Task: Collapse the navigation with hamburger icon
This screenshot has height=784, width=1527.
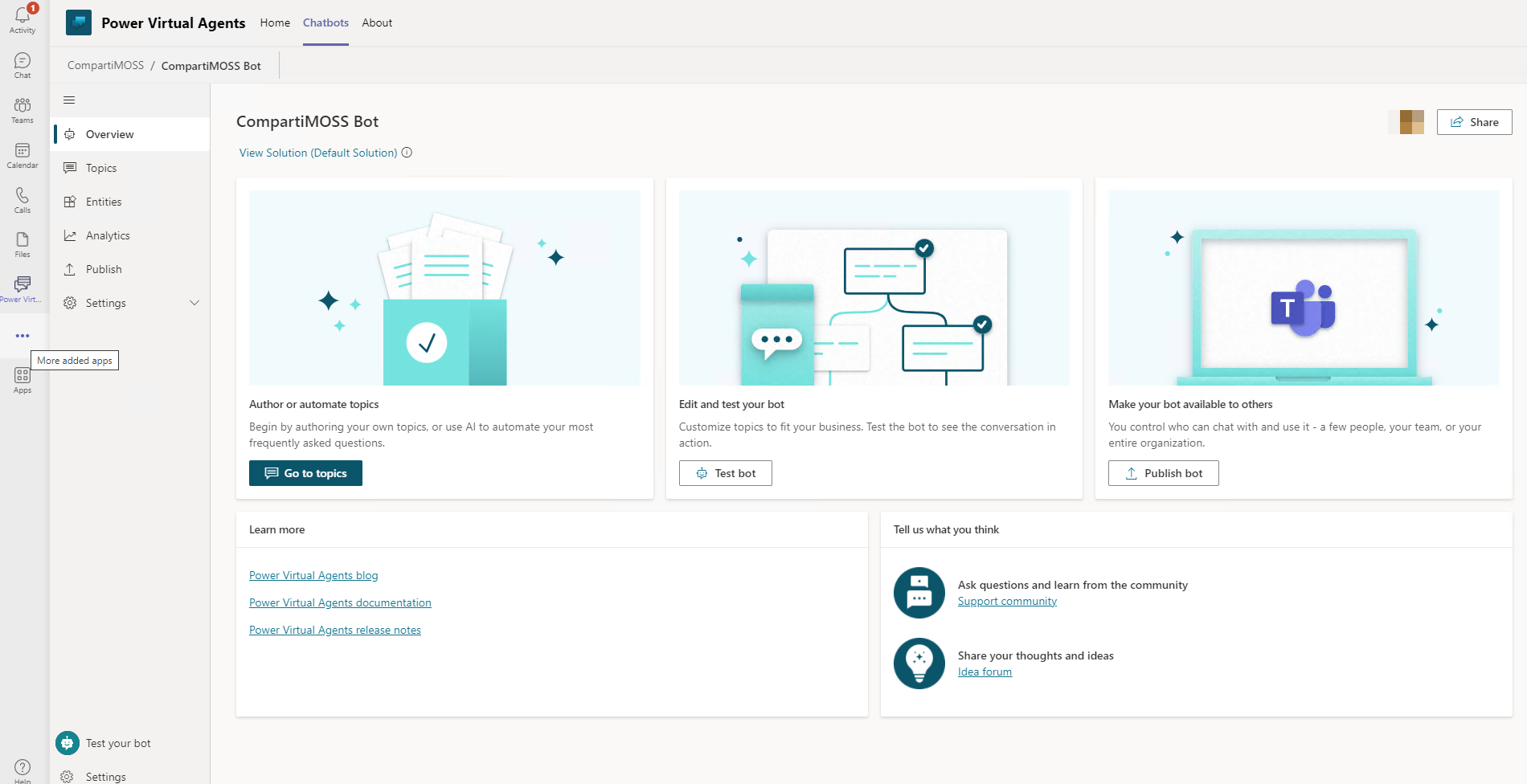Action: click(69, 100)
